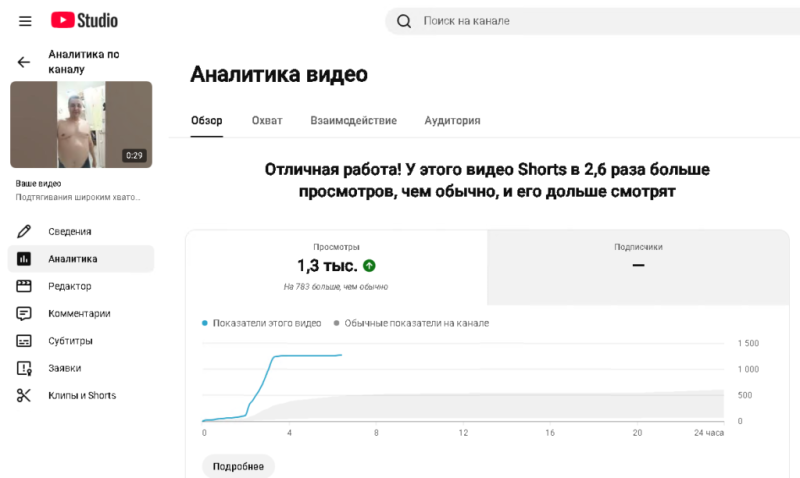This screenshot has width=800, height=478.
Task: Open 'Клипы и Shorts' in the sidebar
Action: pos(81,395)
